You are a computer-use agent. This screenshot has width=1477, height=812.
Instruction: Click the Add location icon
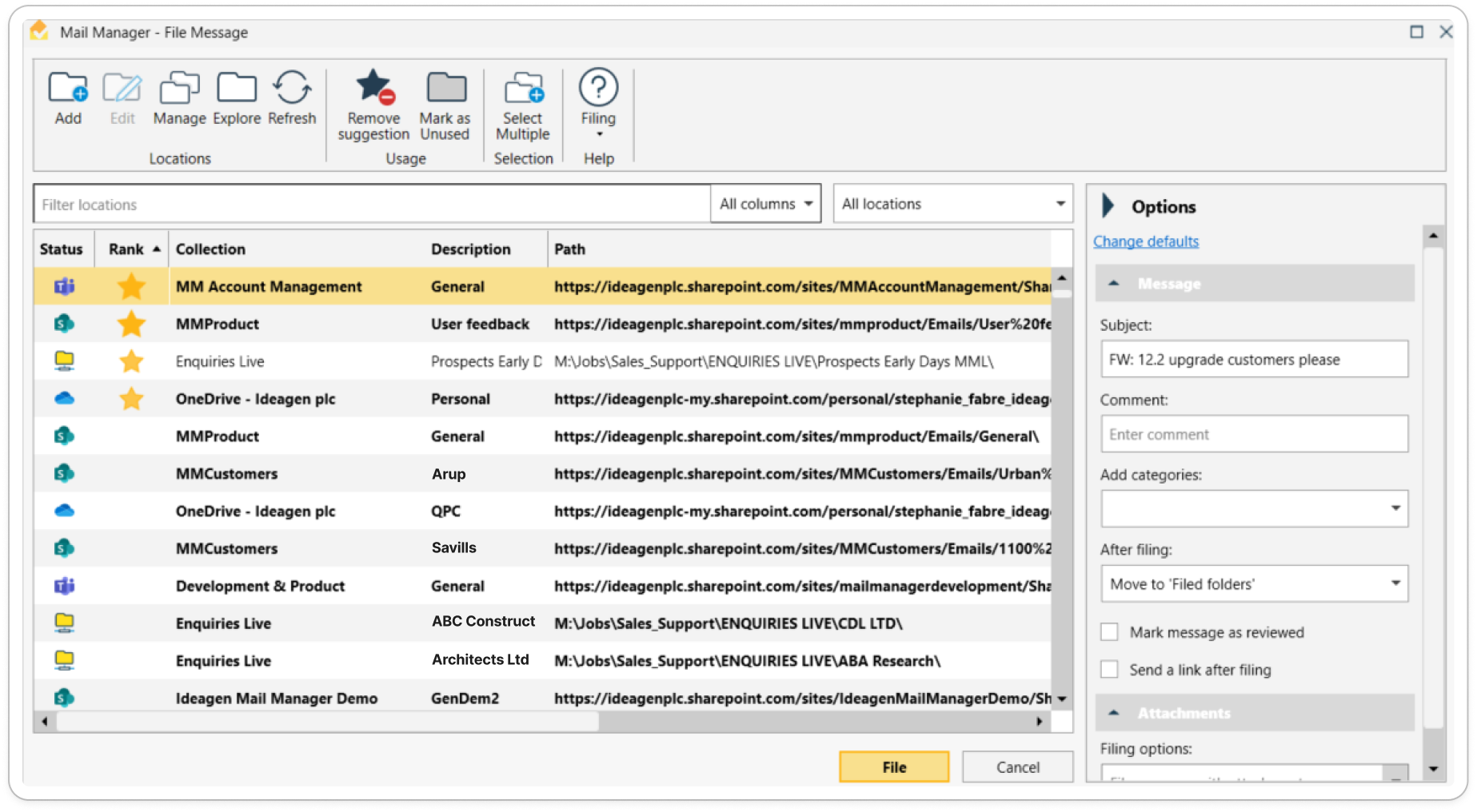coord(68,89)
